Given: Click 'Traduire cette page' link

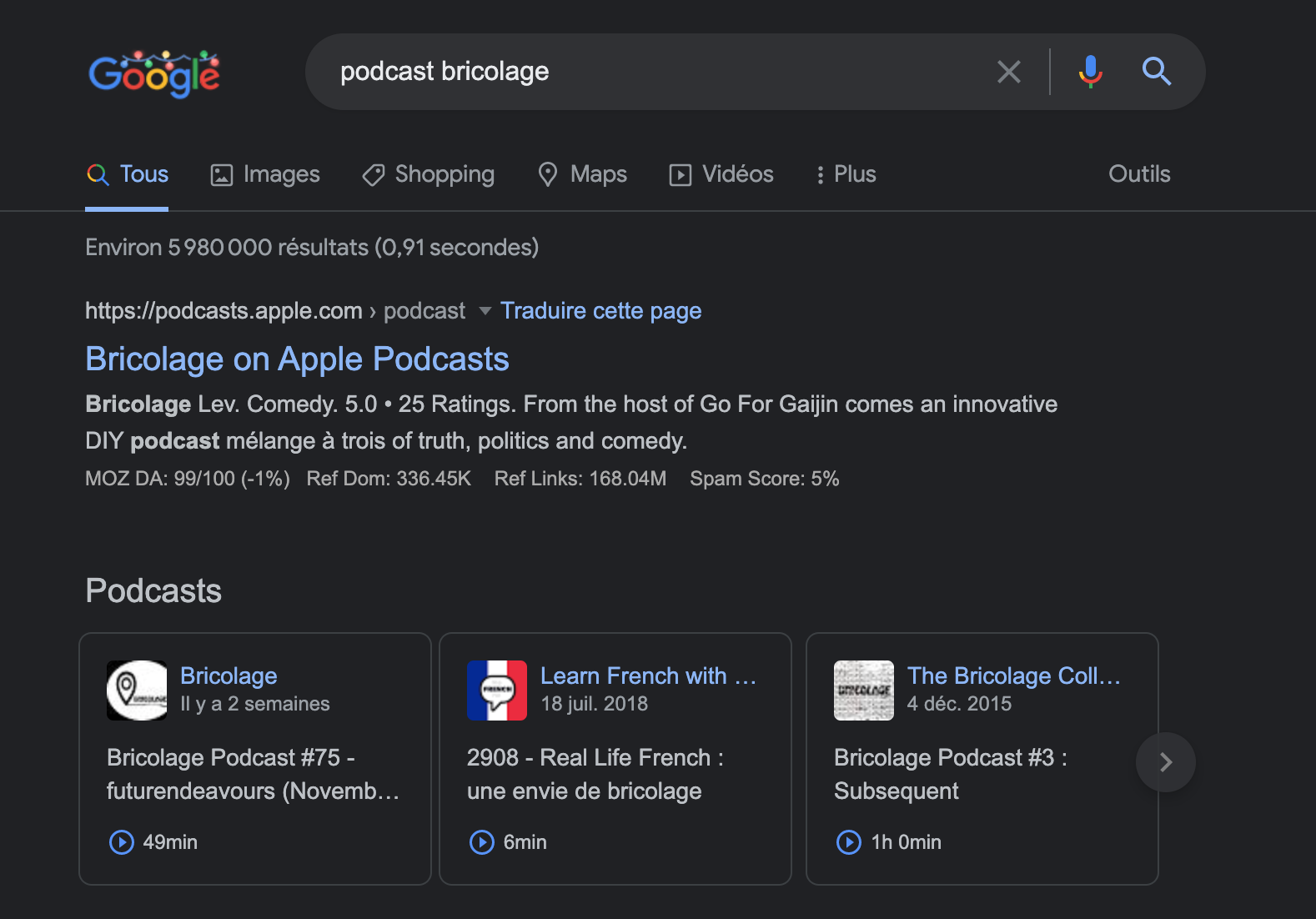Looking at the screenshot, I should (x=601, y=310).
